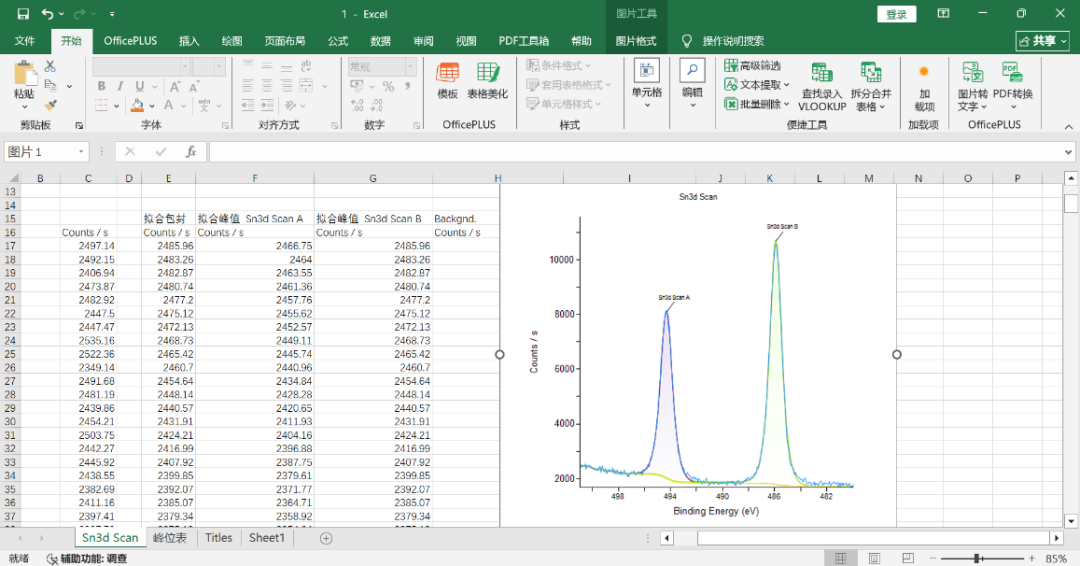This screenshot has width=1080, height=566.
Task: Add a new sheet with plus icon
Action: click(x=326, y=538)
